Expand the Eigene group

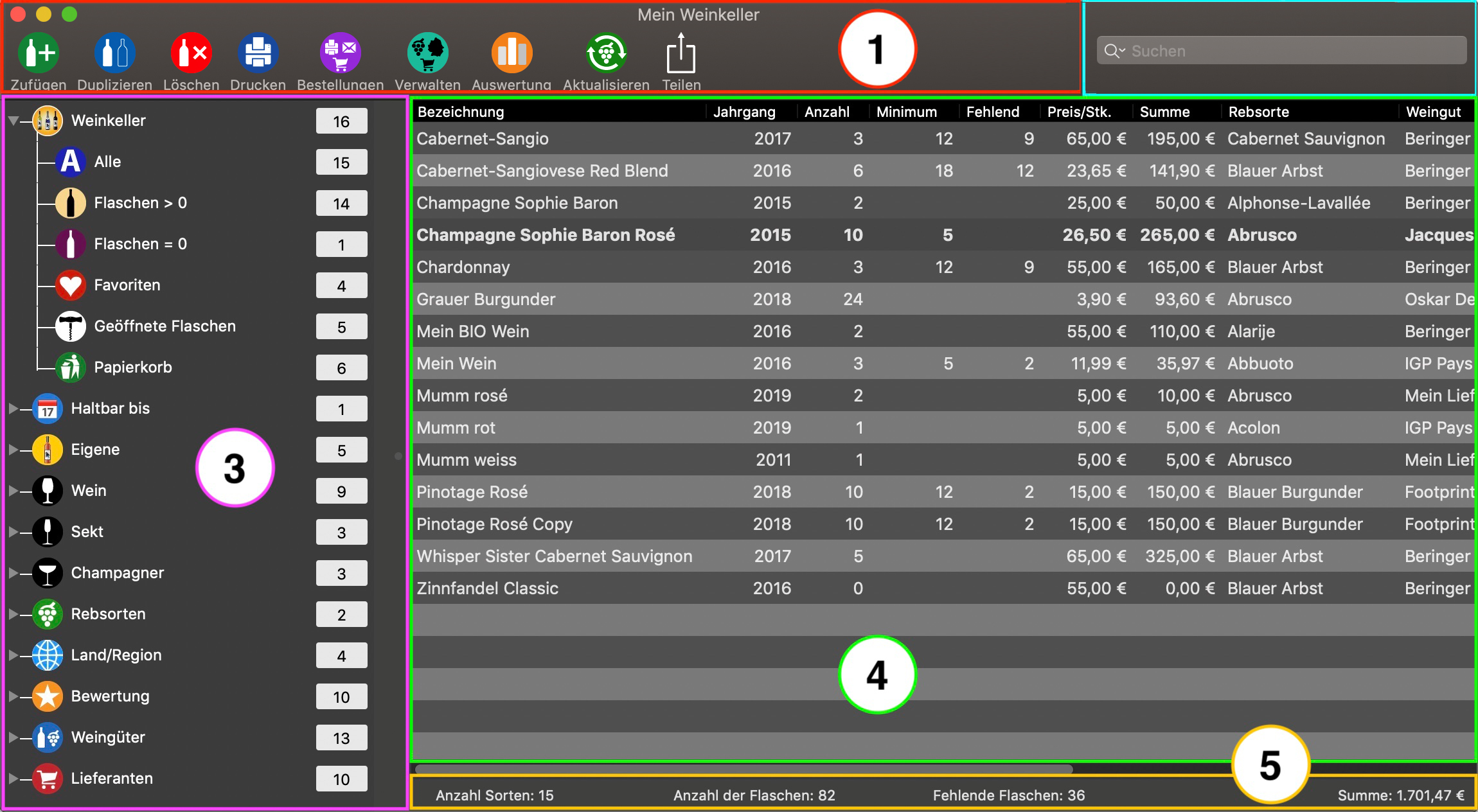click(x=13, y=450)
